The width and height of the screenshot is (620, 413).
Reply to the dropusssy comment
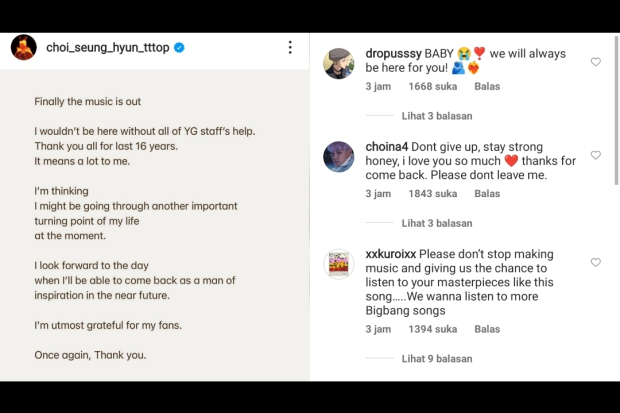click(x=487, y=86)
